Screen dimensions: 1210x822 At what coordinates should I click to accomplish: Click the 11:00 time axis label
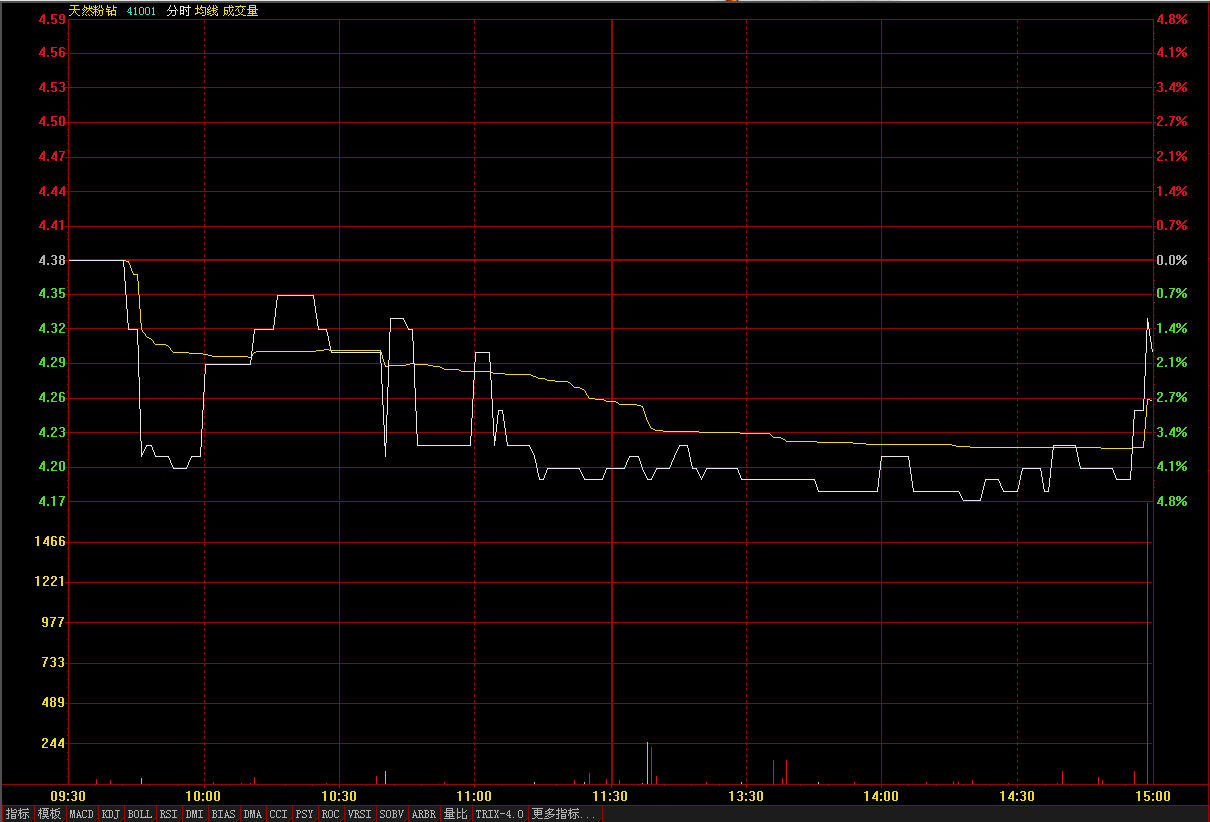click(475, 797)
